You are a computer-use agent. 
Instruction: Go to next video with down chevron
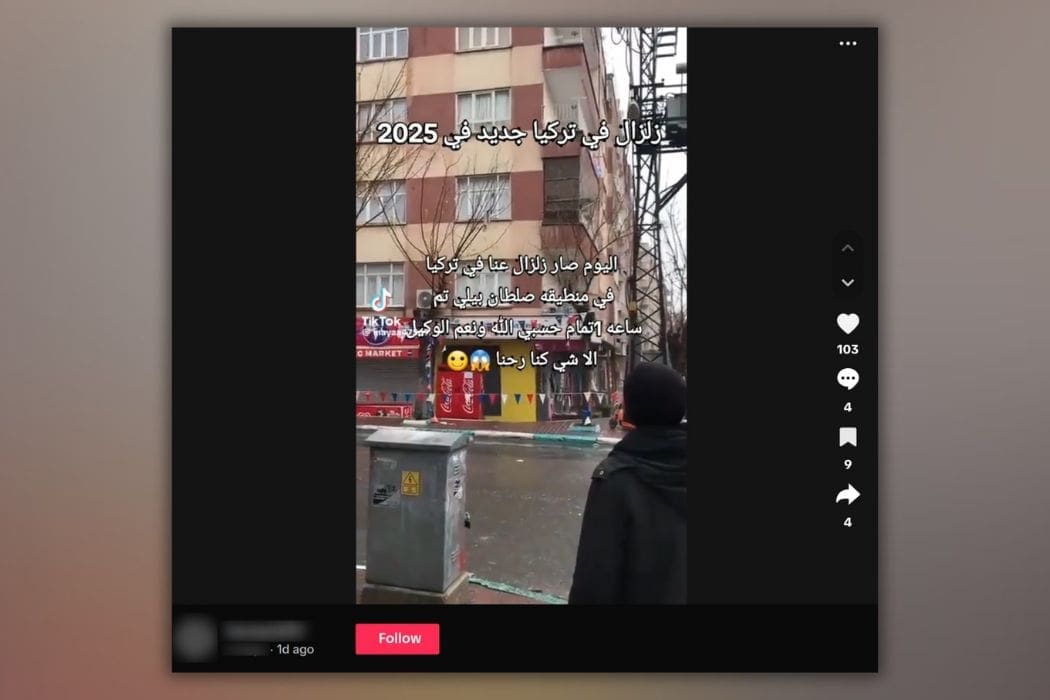(x=847, y=283)
